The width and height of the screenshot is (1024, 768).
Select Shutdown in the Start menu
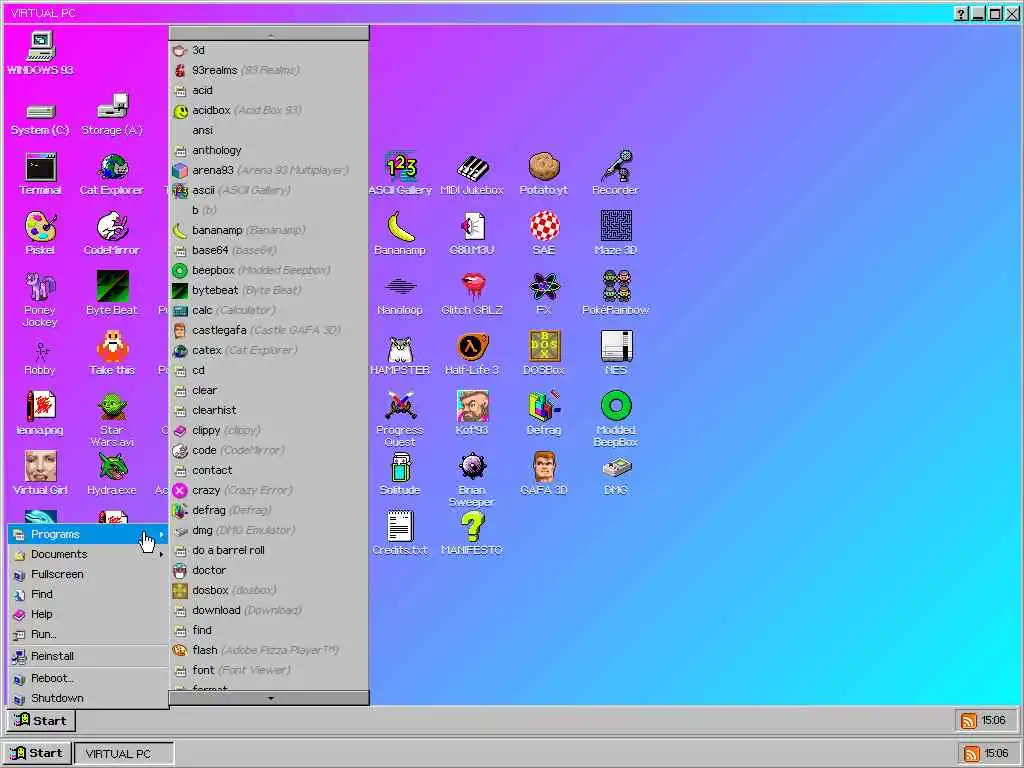pyautogui.click(x=88, y=698)
